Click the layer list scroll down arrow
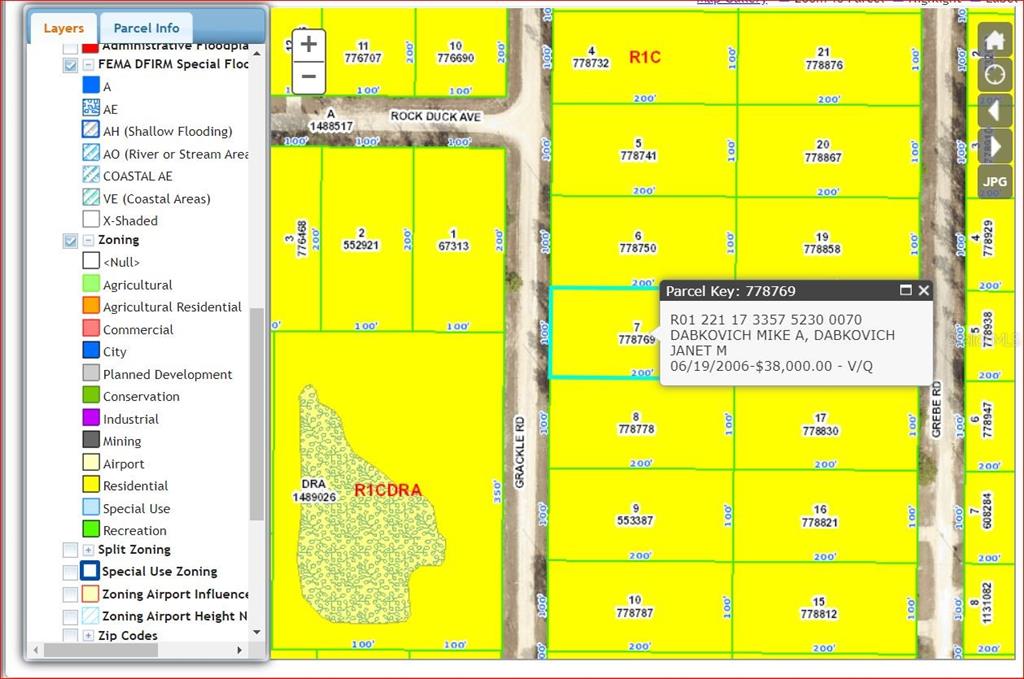This screenshot has width=1024, height=679. [x=257, y=632]
